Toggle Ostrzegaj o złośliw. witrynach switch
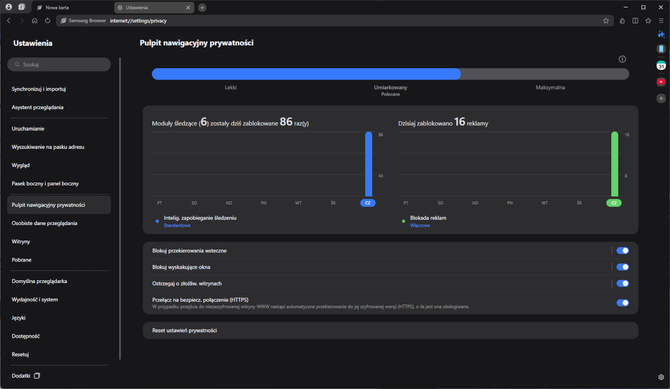The width and height of the screenshot is (670, 389). tap(623, 283)
